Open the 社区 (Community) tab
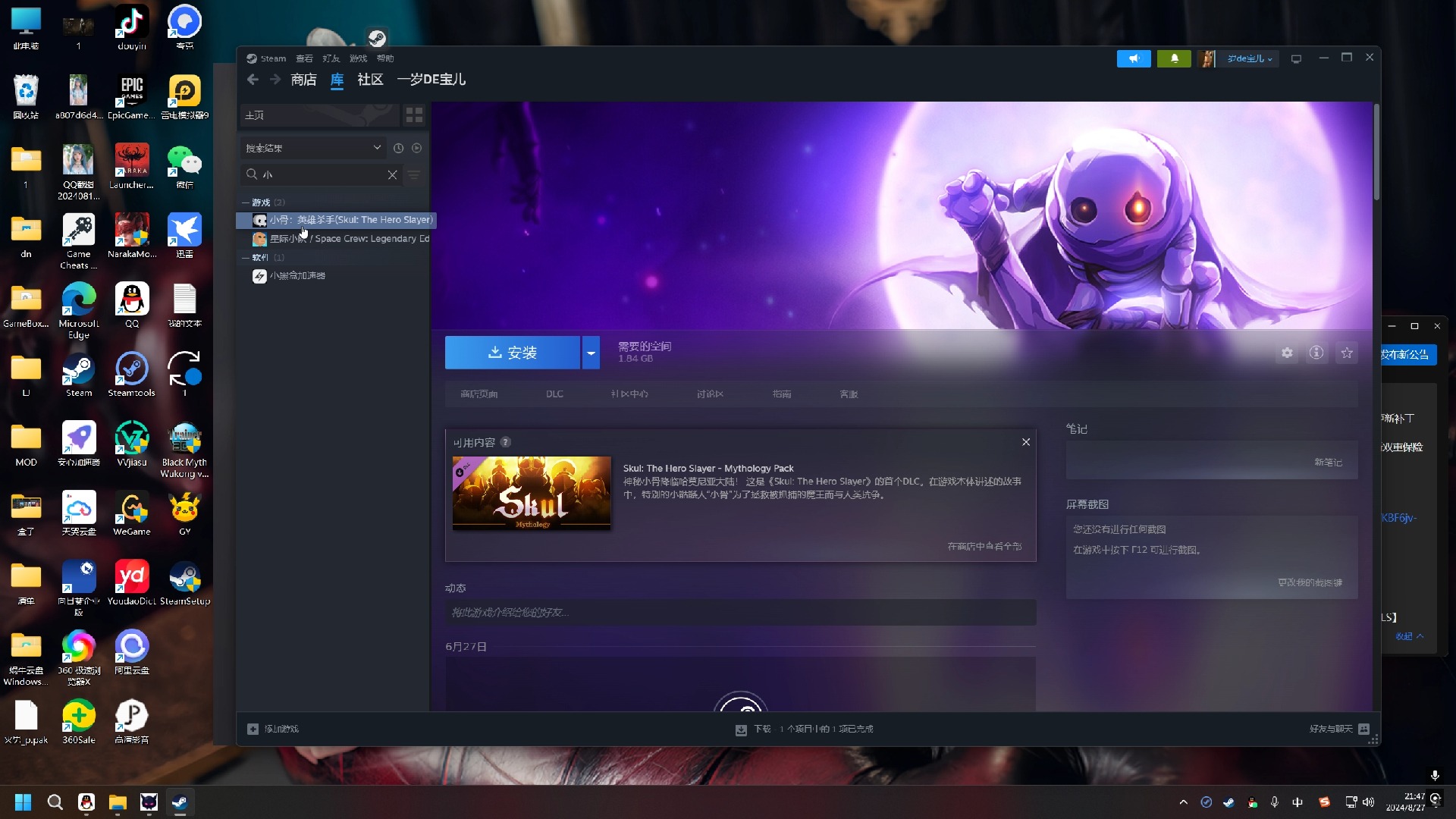 [370, 80]
